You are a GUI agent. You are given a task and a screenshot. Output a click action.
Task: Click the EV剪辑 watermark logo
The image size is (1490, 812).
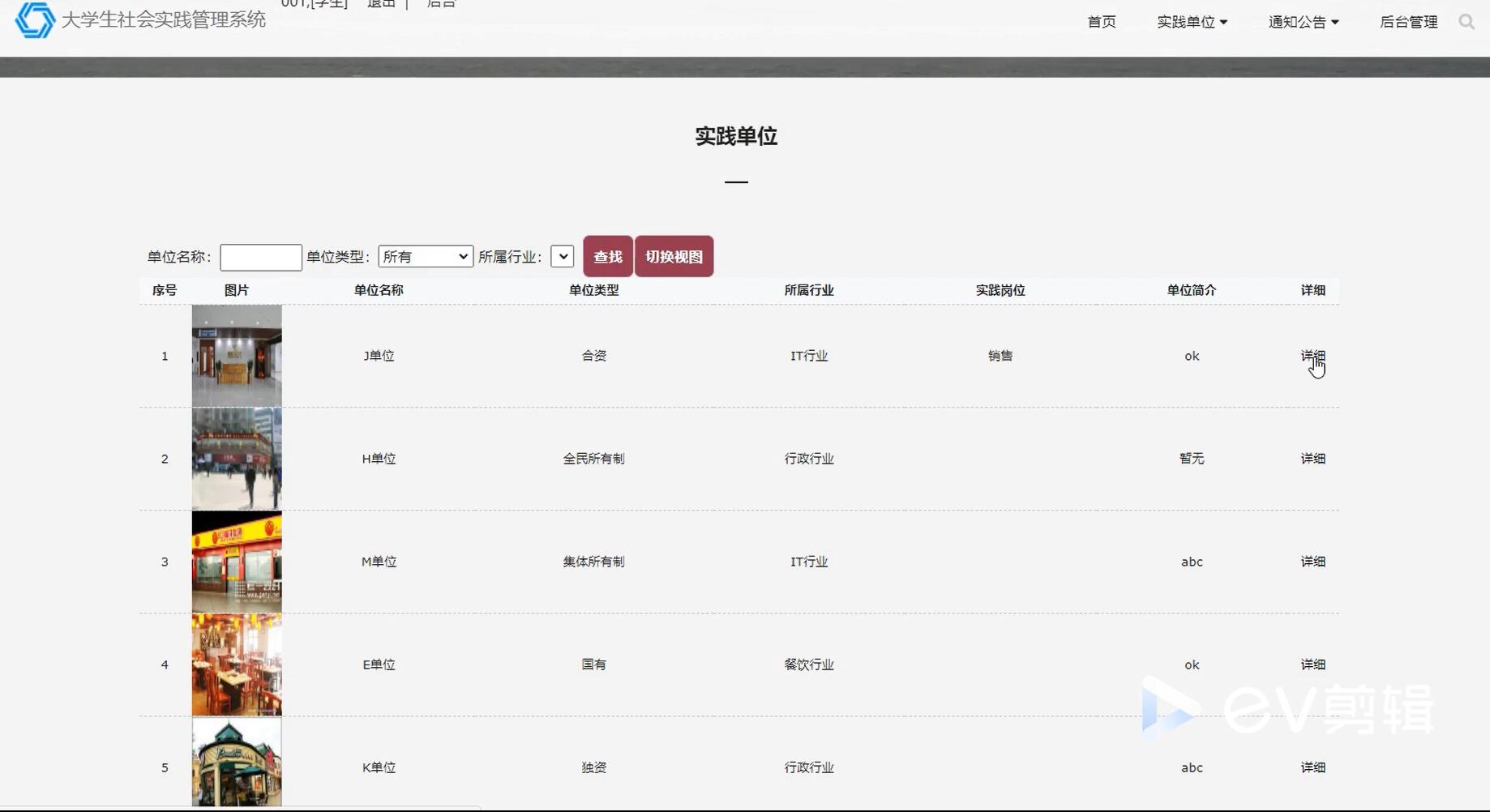(x=1289, y=705)
